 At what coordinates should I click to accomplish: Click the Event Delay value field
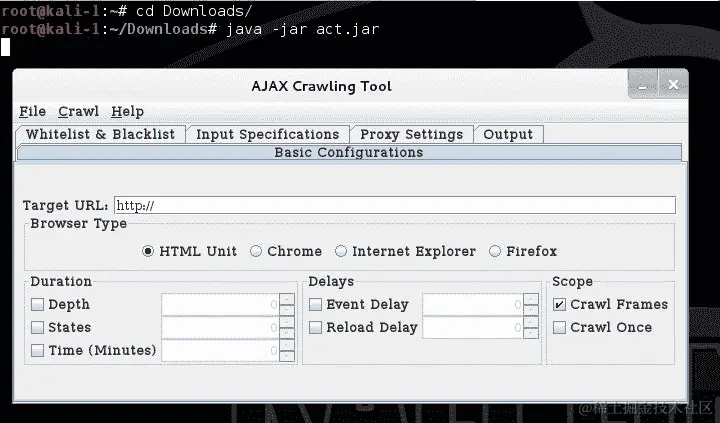tap(473, 304)
